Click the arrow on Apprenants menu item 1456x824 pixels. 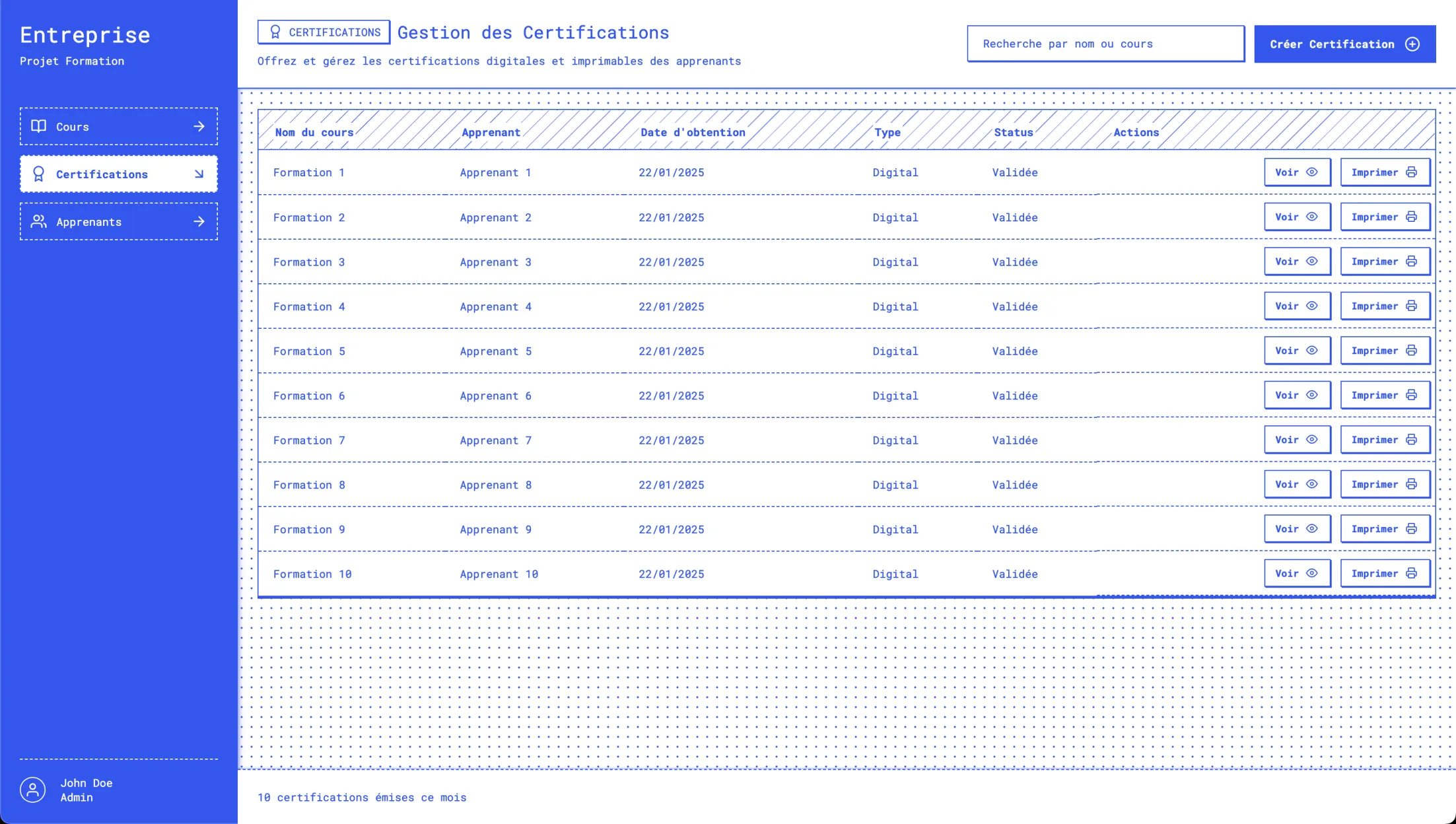(199, 221)
